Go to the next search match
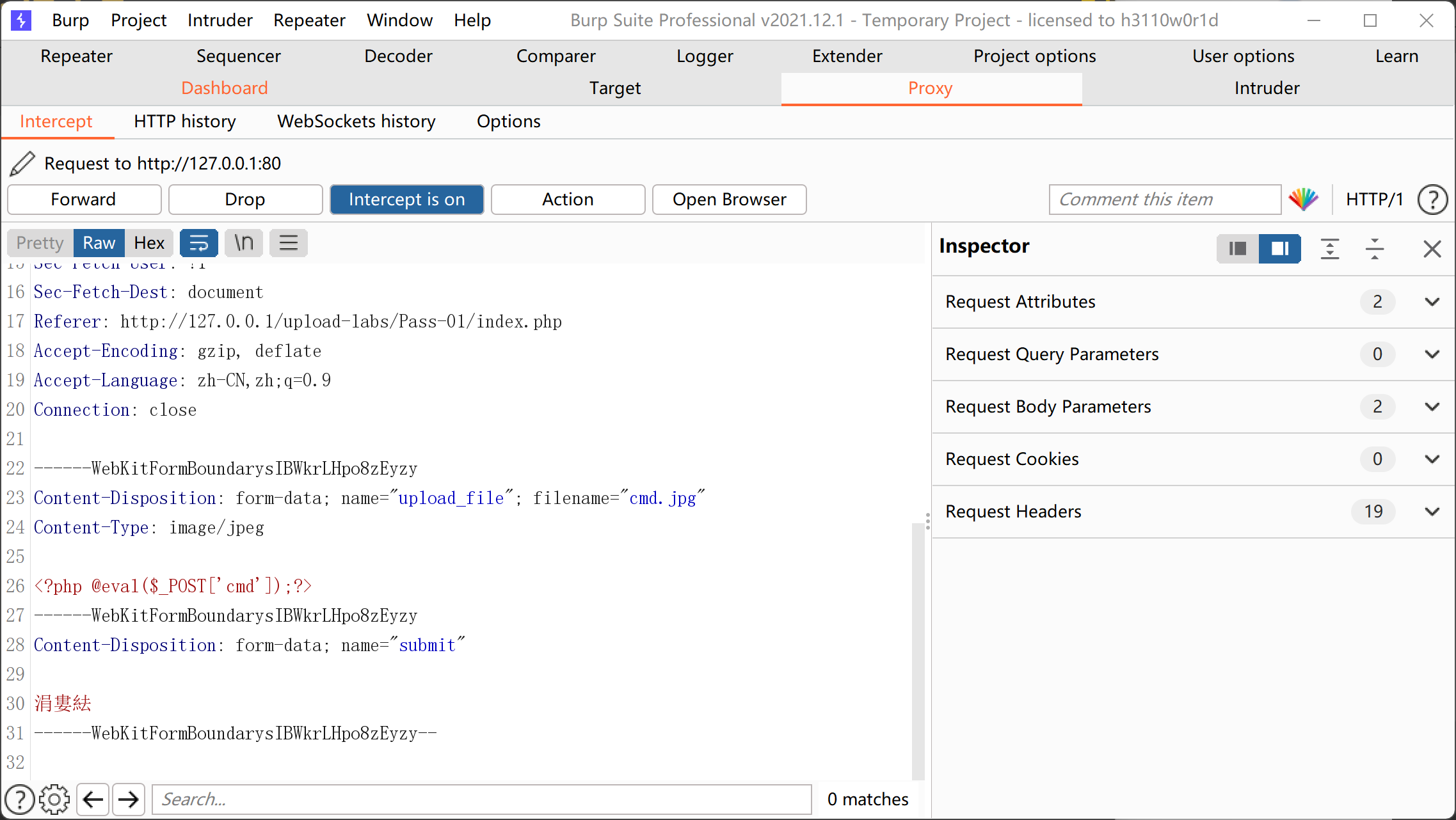 point(129,800)
